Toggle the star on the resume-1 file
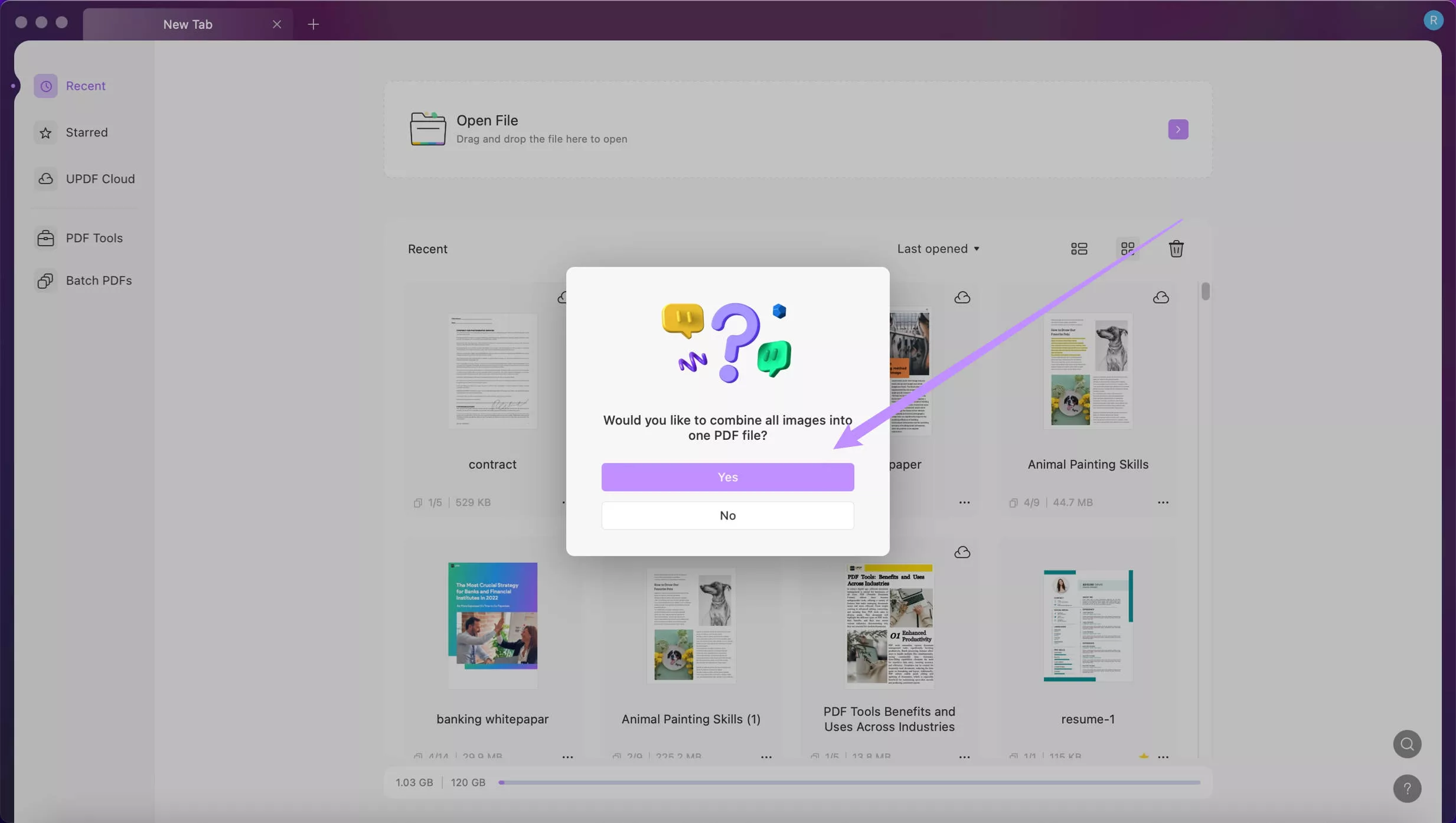The width and height of the screenshot is (1456, 823). [1144, 756]
